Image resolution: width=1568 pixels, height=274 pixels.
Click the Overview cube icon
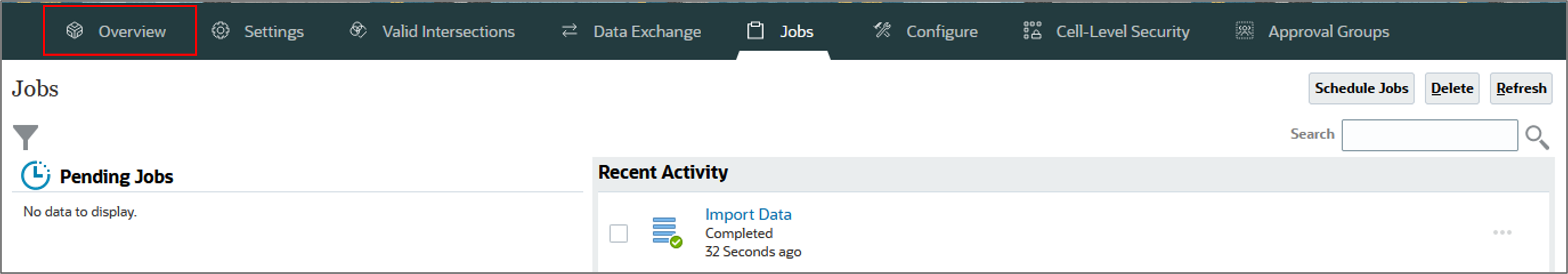click(x=74, y=30)
